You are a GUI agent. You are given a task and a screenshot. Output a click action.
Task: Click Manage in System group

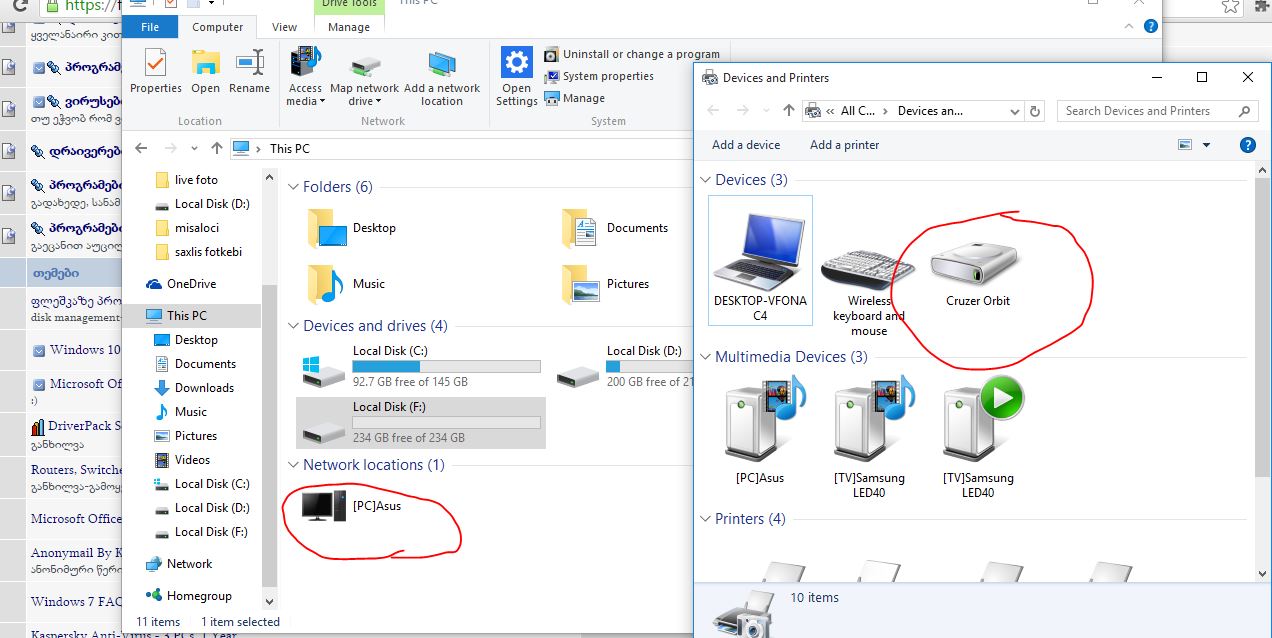pyautogui.click(x=575, y=98)
